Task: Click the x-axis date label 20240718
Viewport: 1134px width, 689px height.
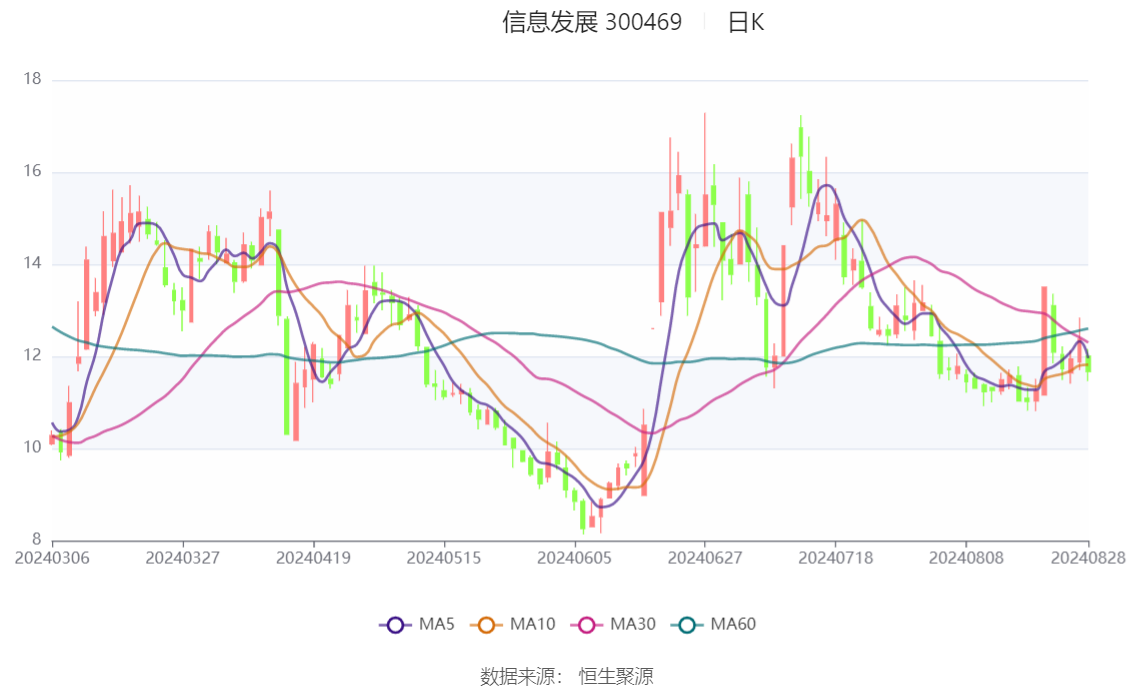Action: (835, 558)
